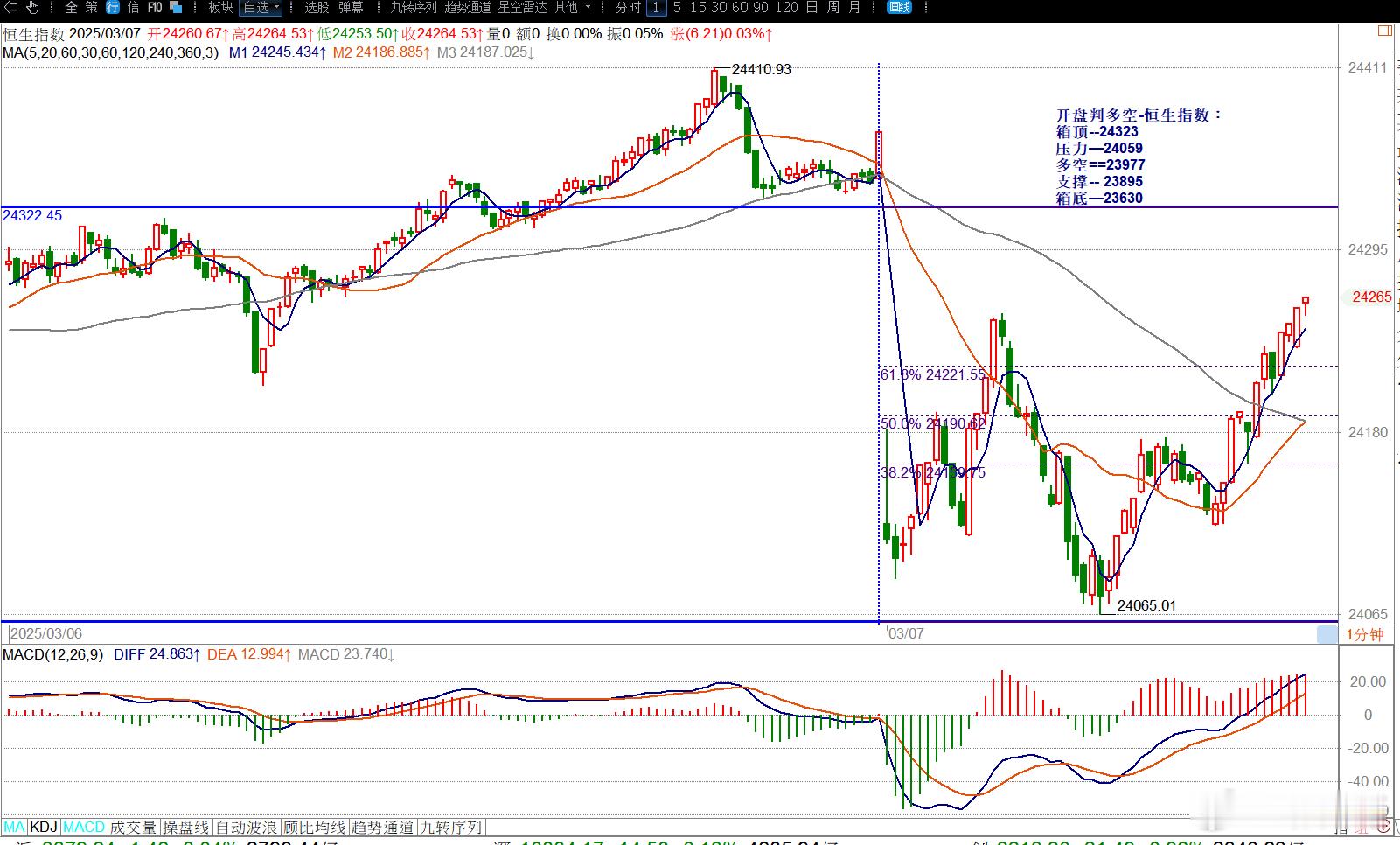Viewport: 1400px width, 845px height.
Task: Click the 50.0% Fibonacci level label
Action: coord(933,423)
